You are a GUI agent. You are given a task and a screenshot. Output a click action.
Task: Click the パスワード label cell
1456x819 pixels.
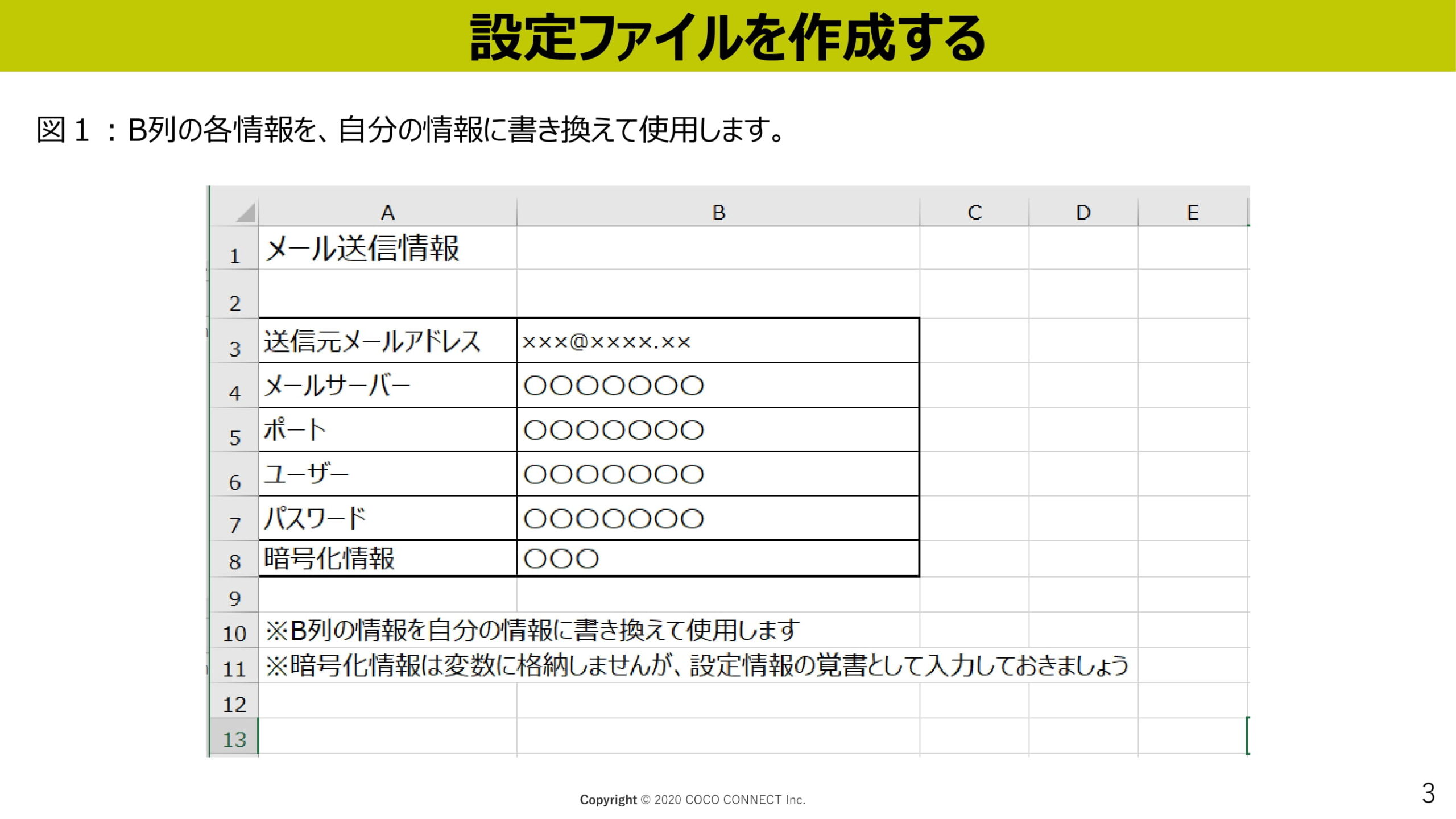388,518
